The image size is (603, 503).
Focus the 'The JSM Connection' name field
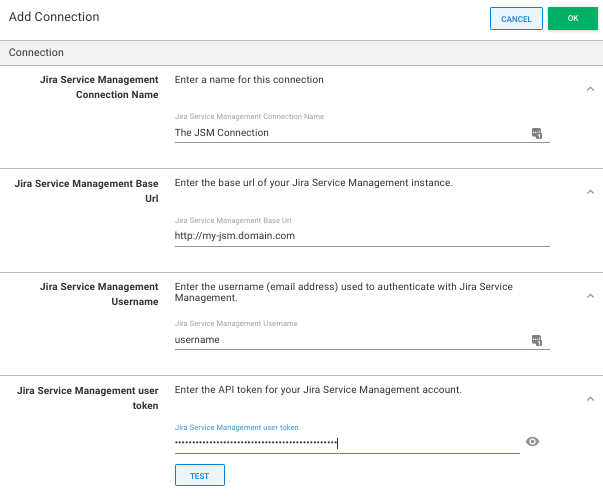click(350, 133)
